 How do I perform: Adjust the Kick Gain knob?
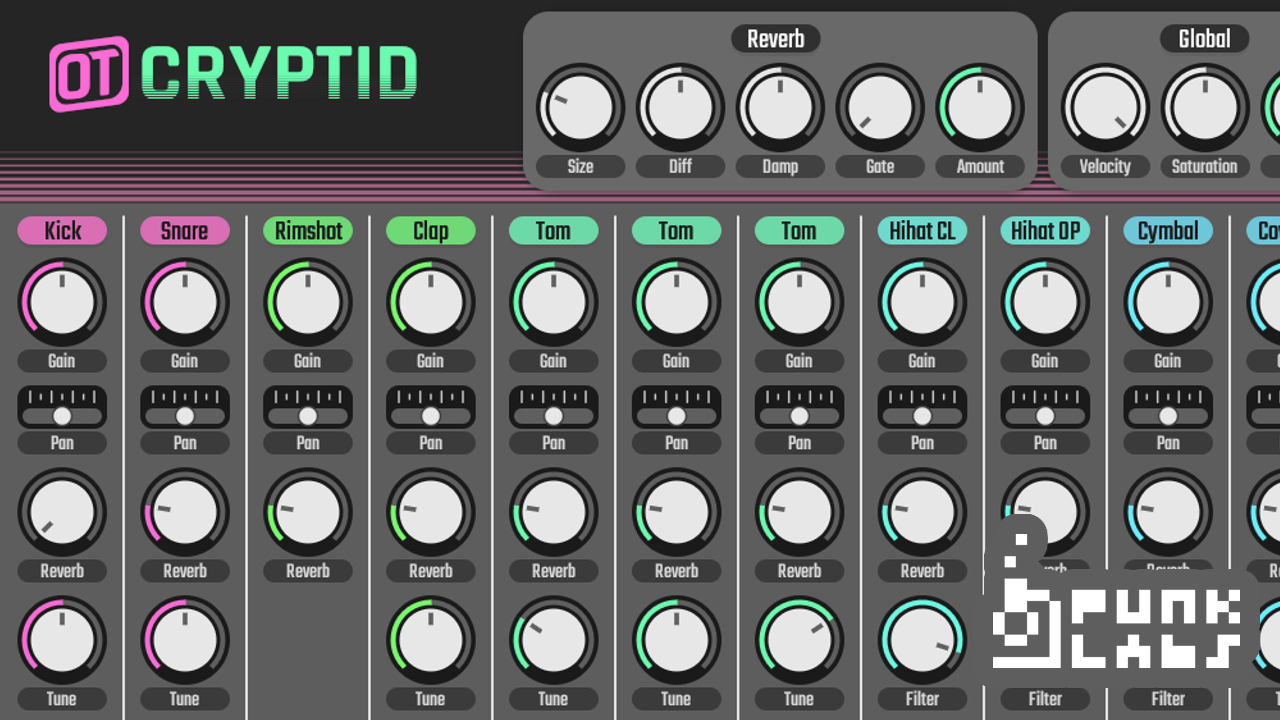click(62, 301)
